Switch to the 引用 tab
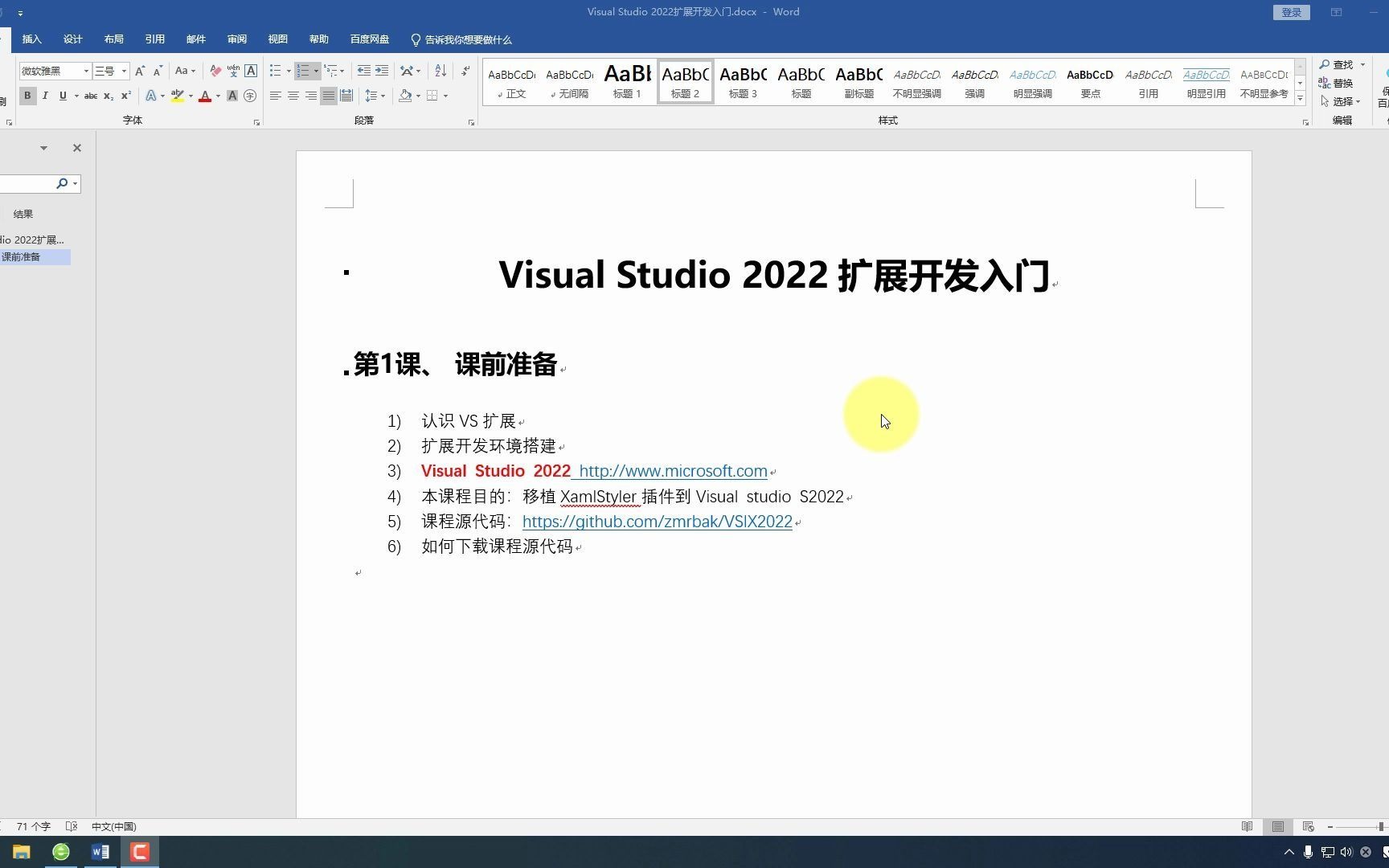Image resolution: width=1389 pixels, height=868 pixels. [155, 39]
